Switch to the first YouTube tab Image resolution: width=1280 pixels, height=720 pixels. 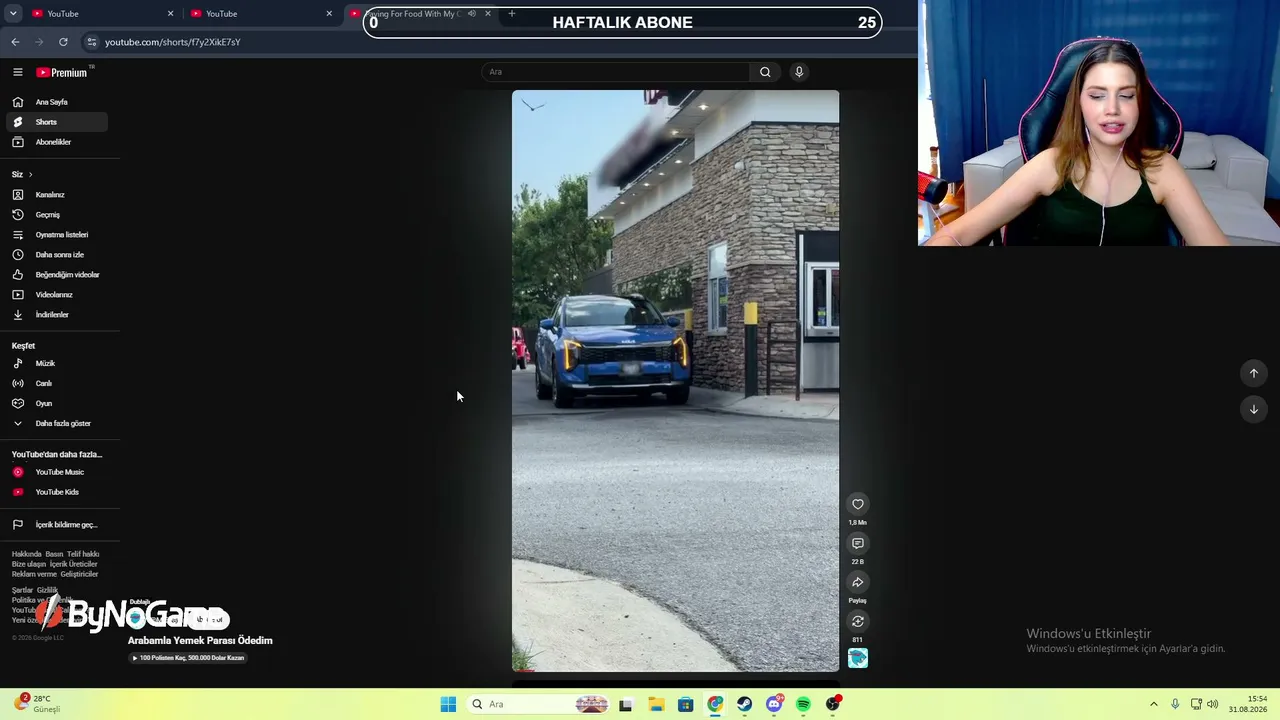pos(100,14)
